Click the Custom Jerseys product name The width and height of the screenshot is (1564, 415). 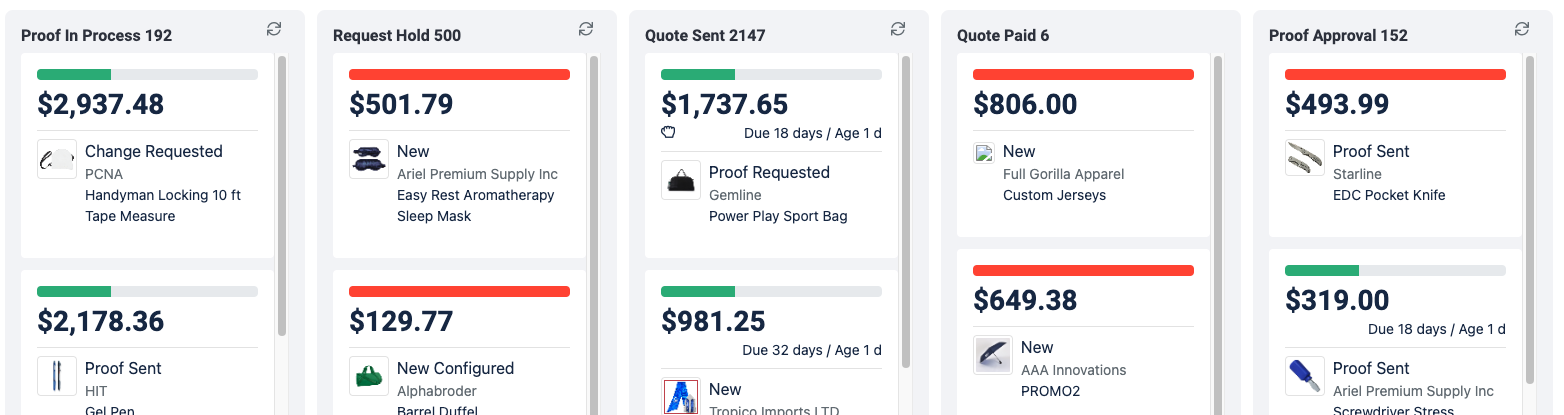pos(1054,195)
